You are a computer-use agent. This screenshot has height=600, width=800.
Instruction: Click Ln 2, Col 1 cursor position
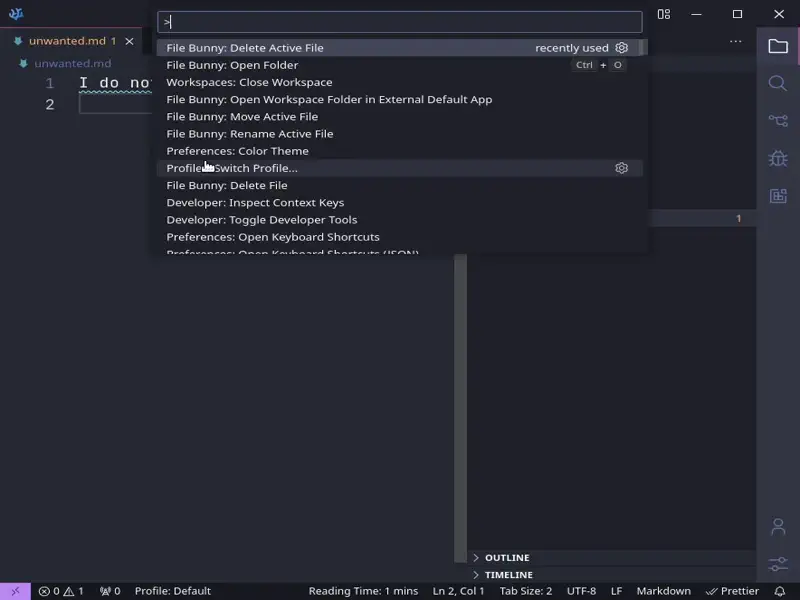click(x=458, y=591)
